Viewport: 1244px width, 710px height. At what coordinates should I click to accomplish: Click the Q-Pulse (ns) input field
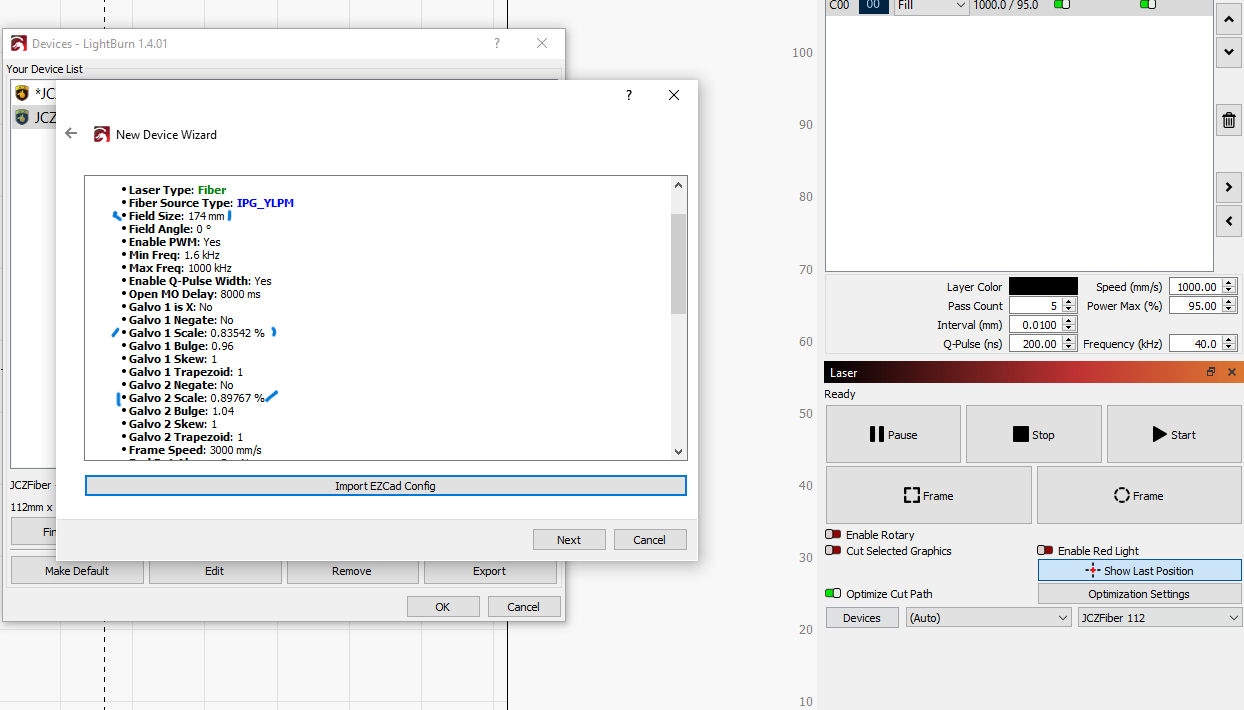tap(1036, 344)
